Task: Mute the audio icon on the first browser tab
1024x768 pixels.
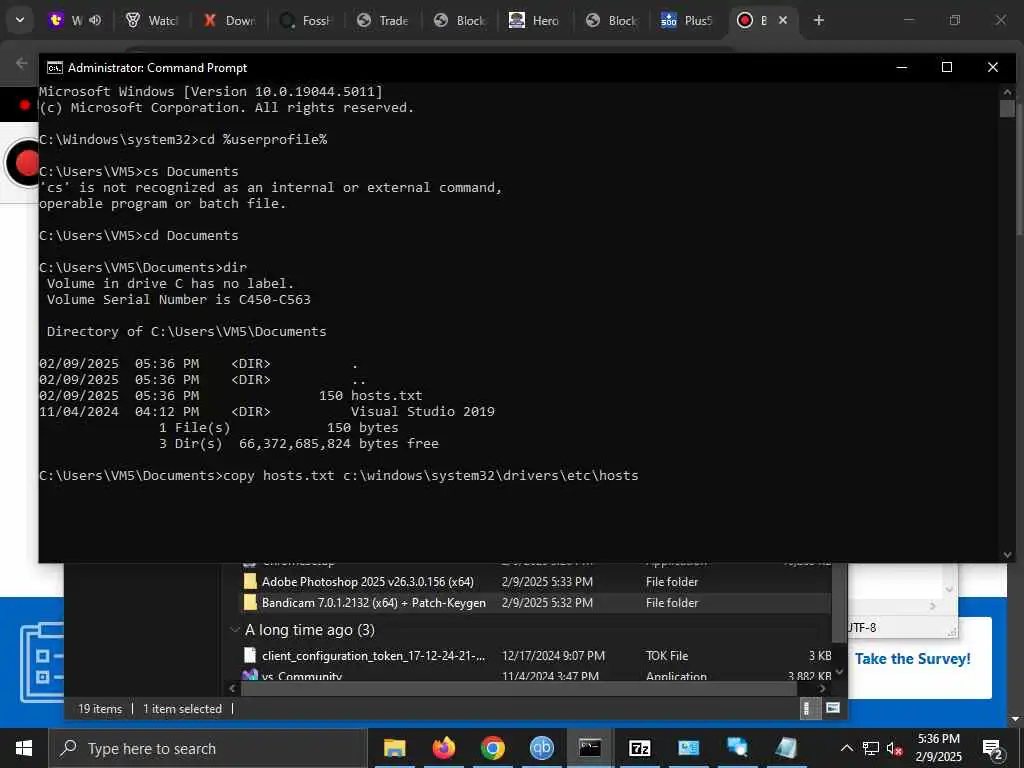Action: [95, 20]
